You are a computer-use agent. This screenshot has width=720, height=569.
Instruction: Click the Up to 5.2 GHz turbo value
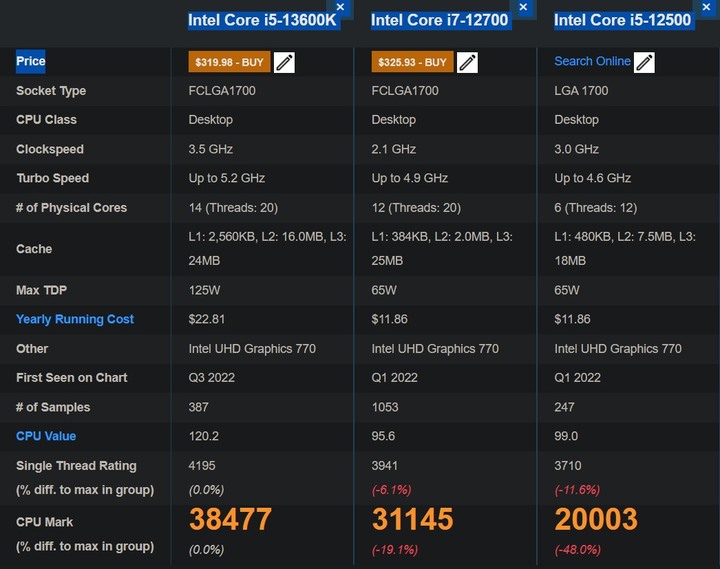pyautogui.click(x=227, y=178)
